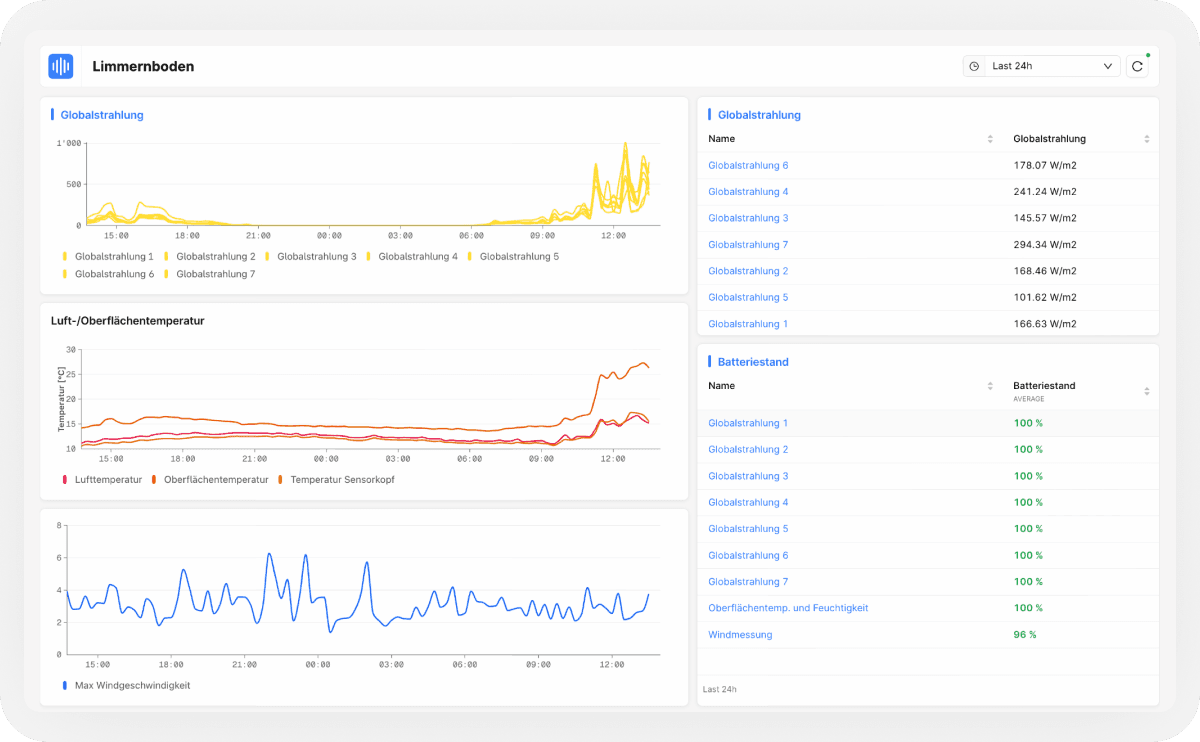Sort by Batteriestand average column arrows
Viewport: 1200px width, 742px height.
(1147, 391)
